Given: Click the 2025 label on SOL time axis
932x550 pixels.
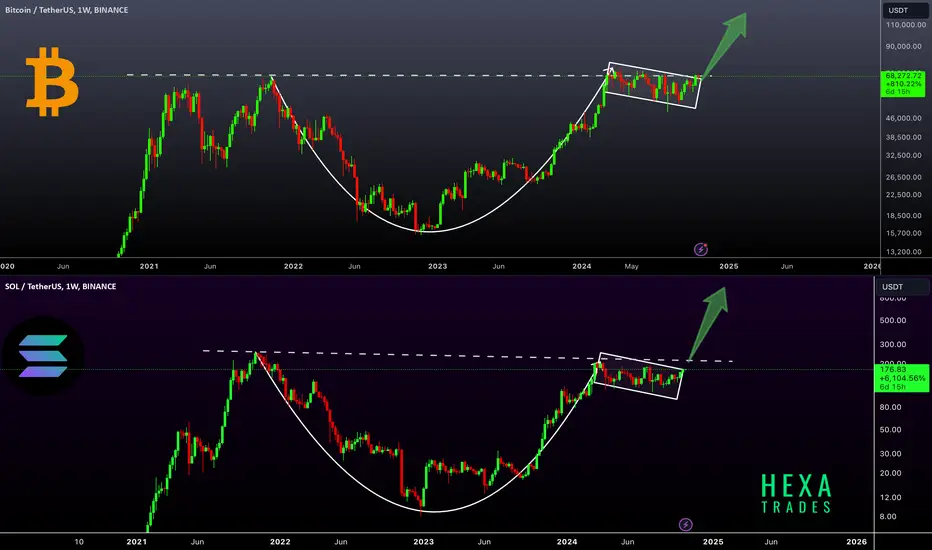Looking at the screenshot, I should pos(713,542).
